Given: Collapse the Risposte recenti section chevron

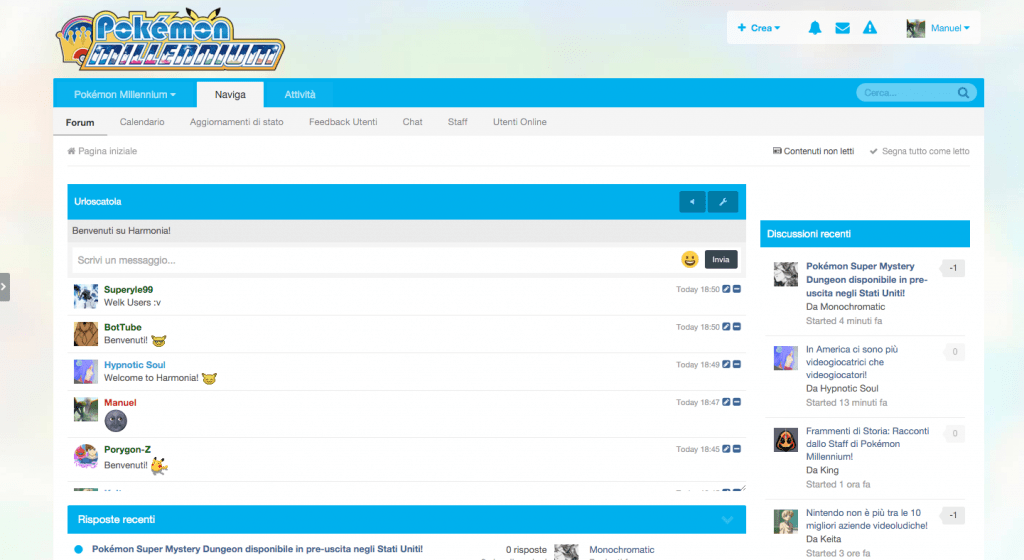Looking at the screenshot, I should point(727,520).
